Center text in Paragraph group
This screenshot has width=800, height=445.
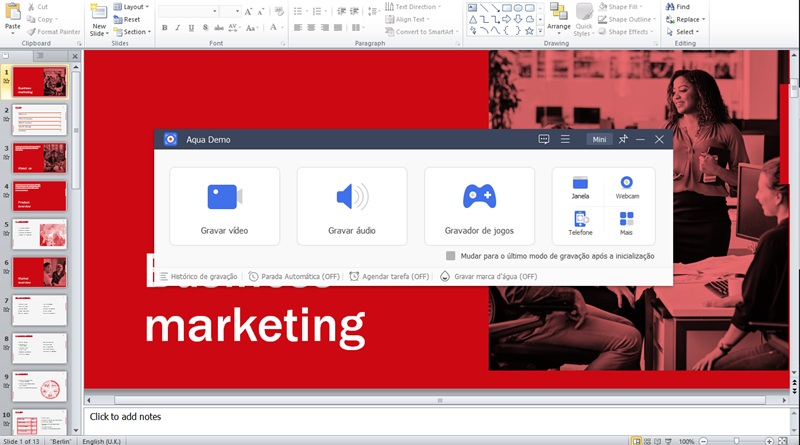point(311,28)
